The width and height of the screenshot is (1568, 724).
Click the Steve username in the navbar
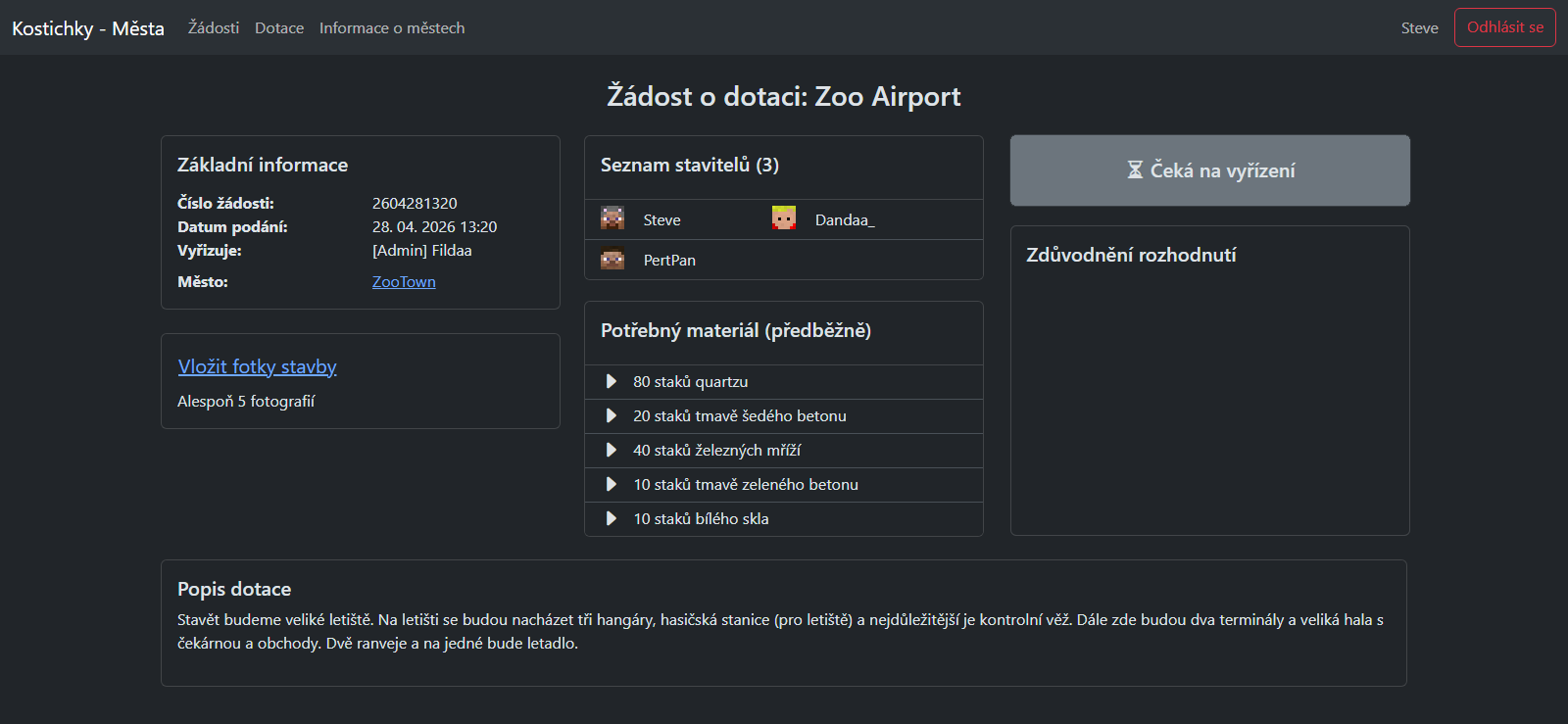point(1419,27)
